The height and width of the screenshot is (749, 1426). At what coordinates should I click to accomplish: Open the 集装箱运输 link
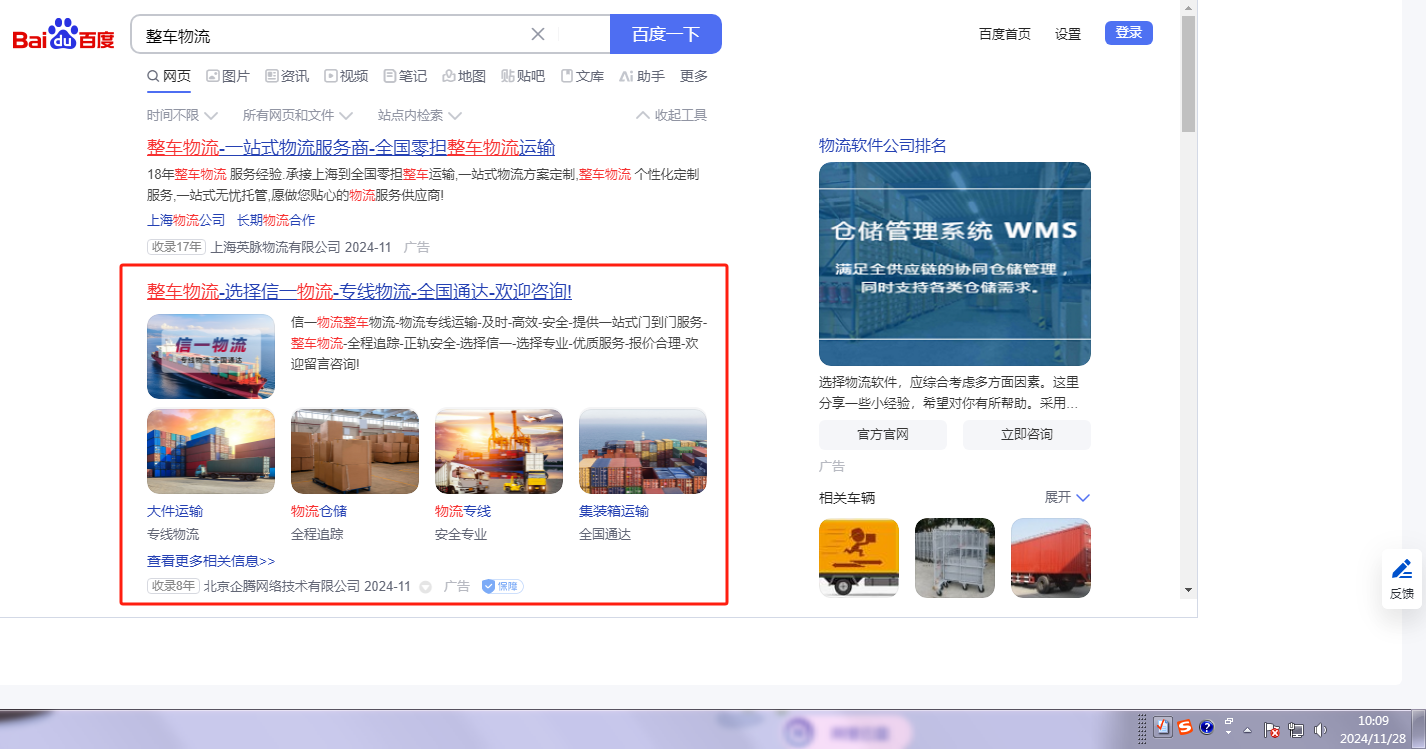(614, 511)
